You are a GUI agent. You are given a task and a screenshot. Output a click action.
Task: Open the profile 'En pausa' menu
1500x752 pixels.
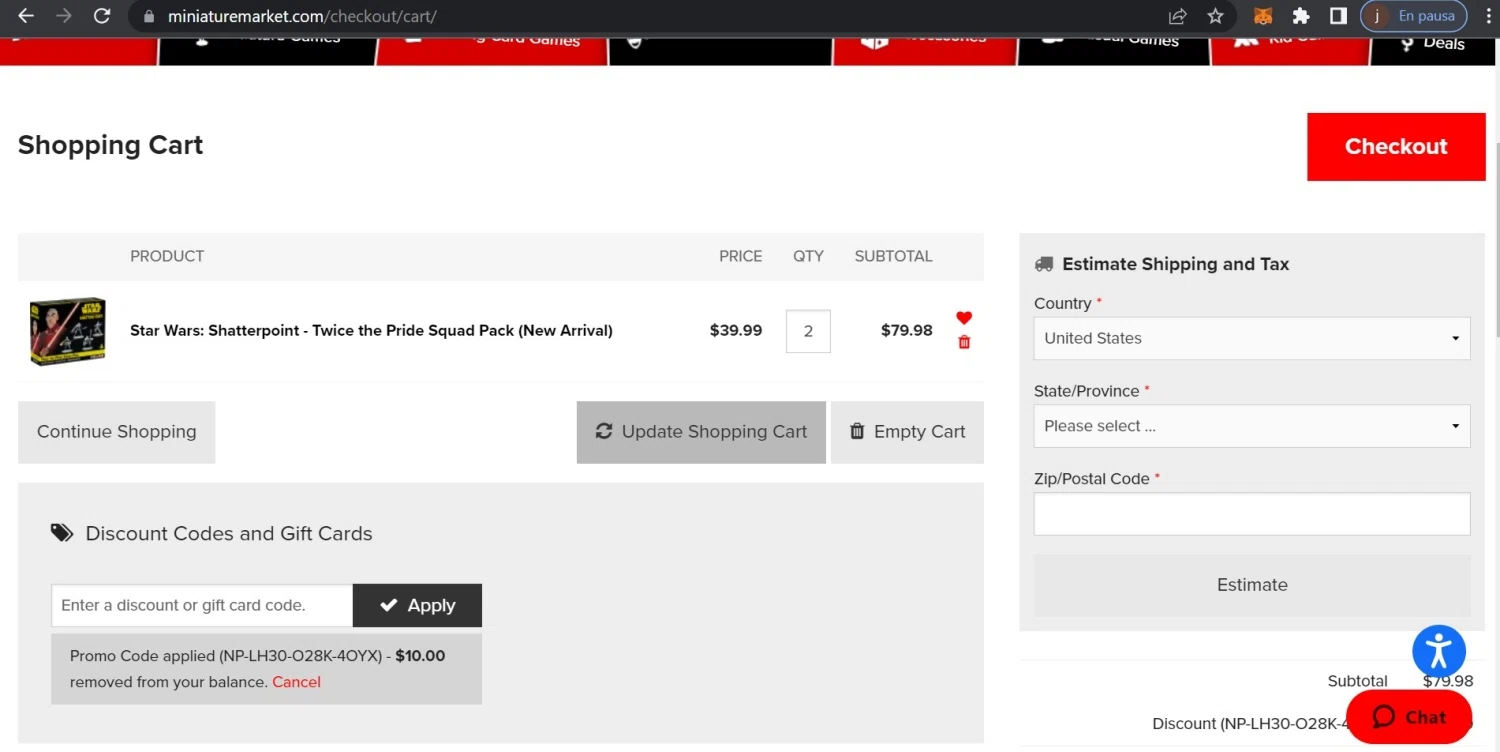point(1414,16)
